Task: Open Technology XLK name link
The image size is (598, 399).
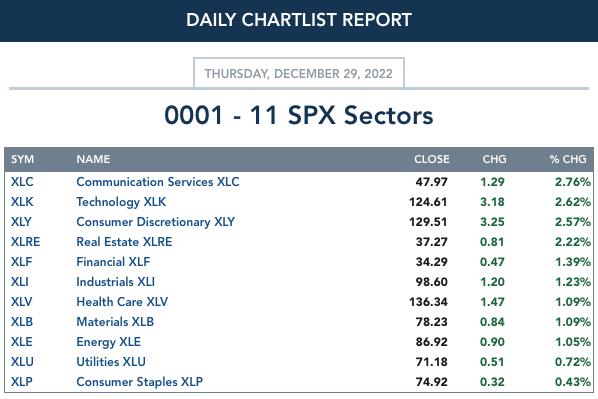Action: [x=121, y=202]
